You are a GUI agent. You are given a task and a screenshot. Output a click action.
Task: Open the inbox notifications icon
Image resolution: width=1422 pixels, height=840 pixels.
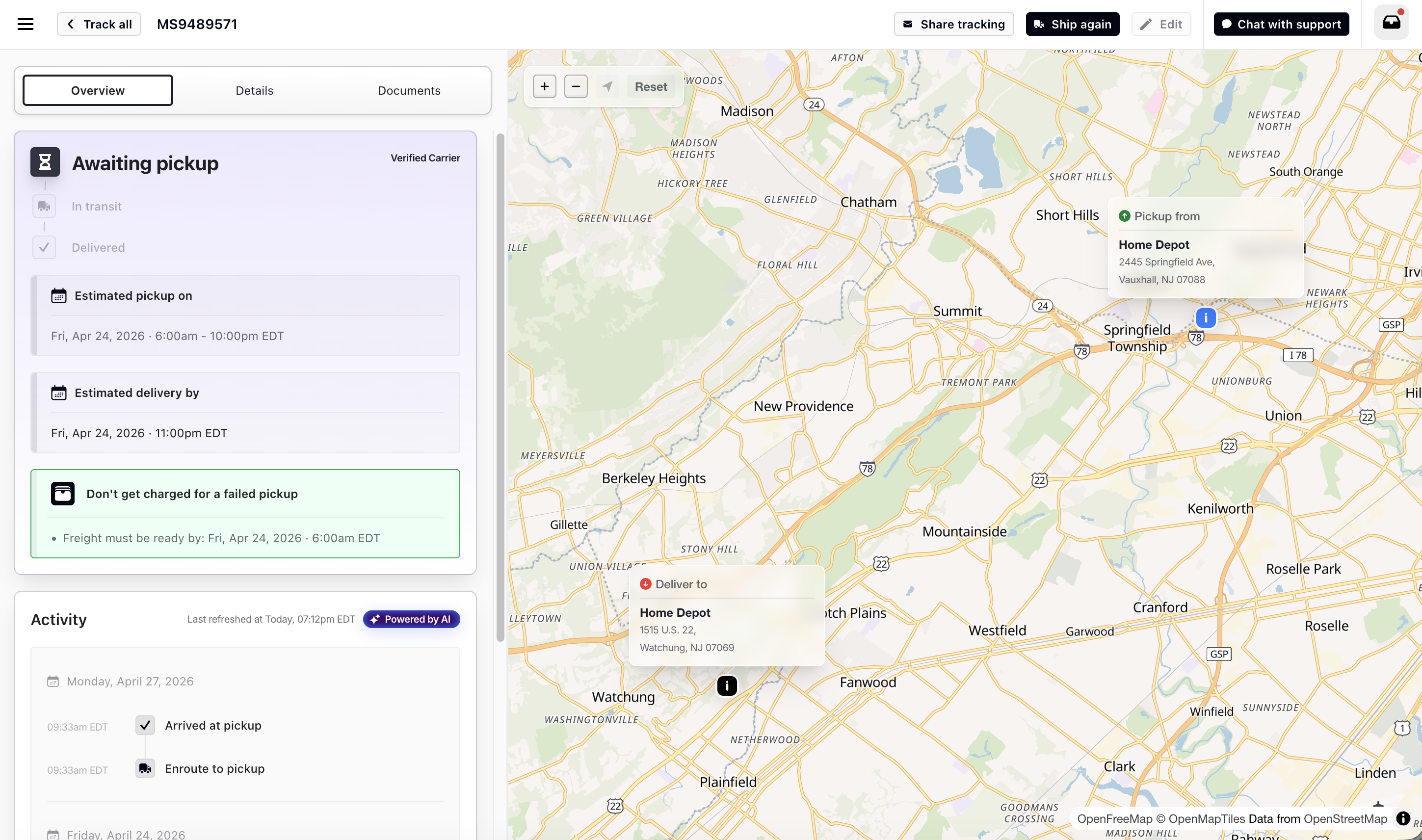(1392, 23)
